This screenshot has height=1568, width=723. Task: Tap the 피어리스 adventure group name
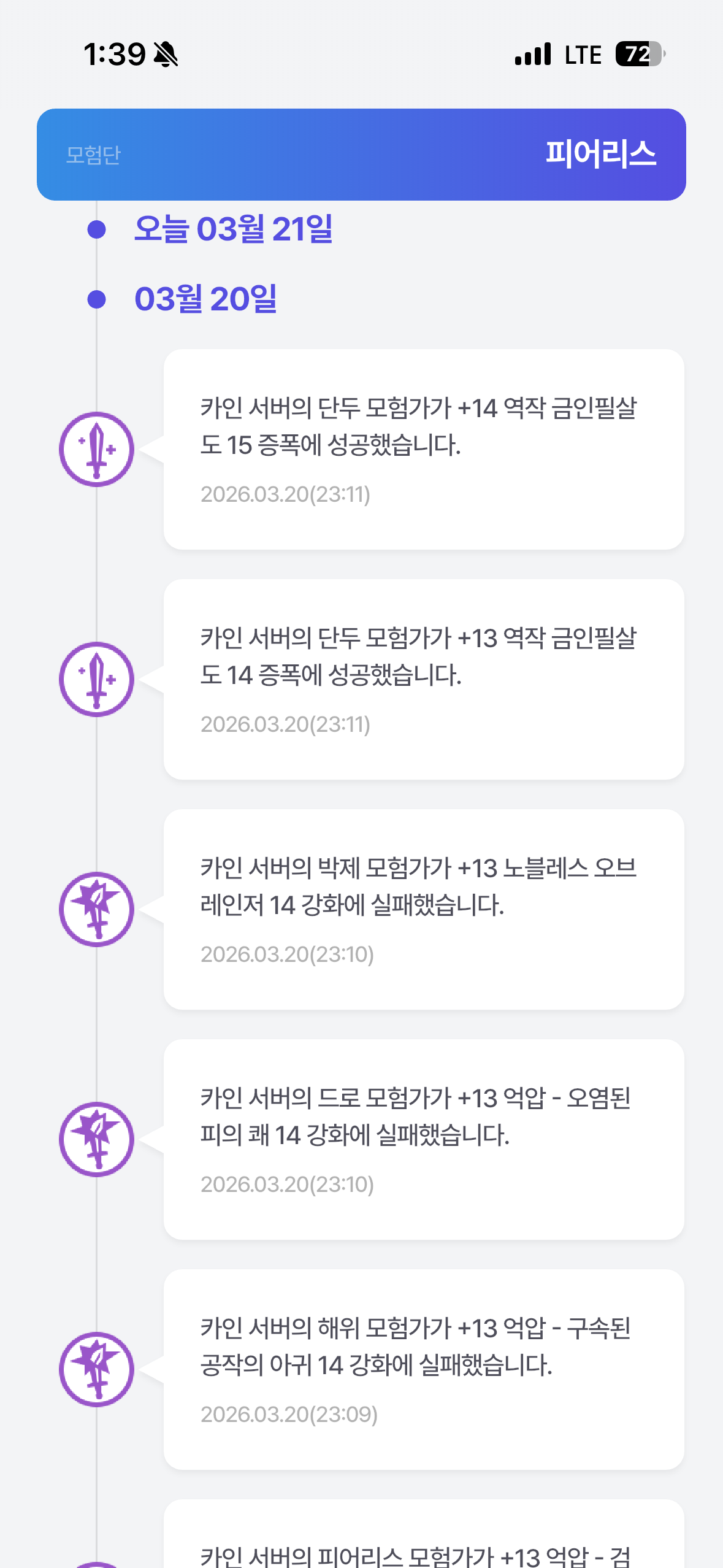click(600, 154)
